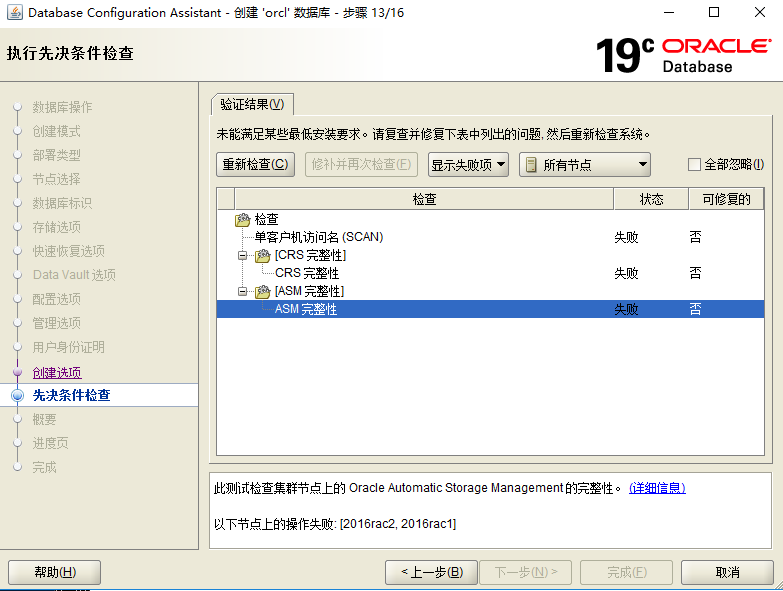
Task: Click the node icon in 所有节点 dropdown
Action: pos(532,165)
